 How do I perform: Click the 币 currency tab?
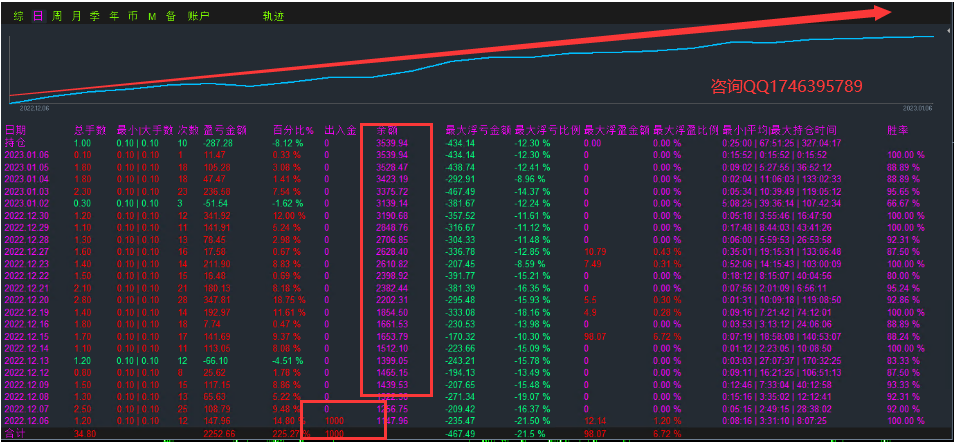133,16
